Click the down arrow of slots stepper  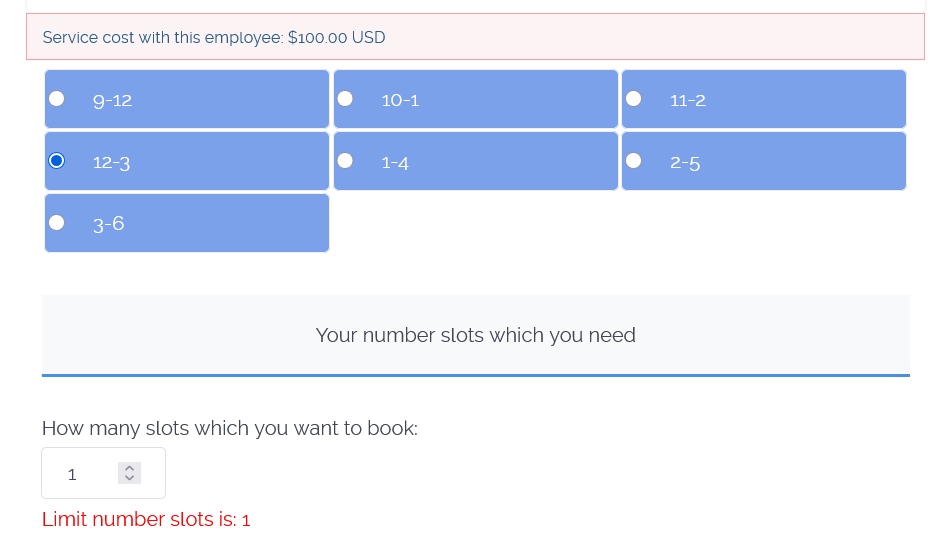pos(129,478)
